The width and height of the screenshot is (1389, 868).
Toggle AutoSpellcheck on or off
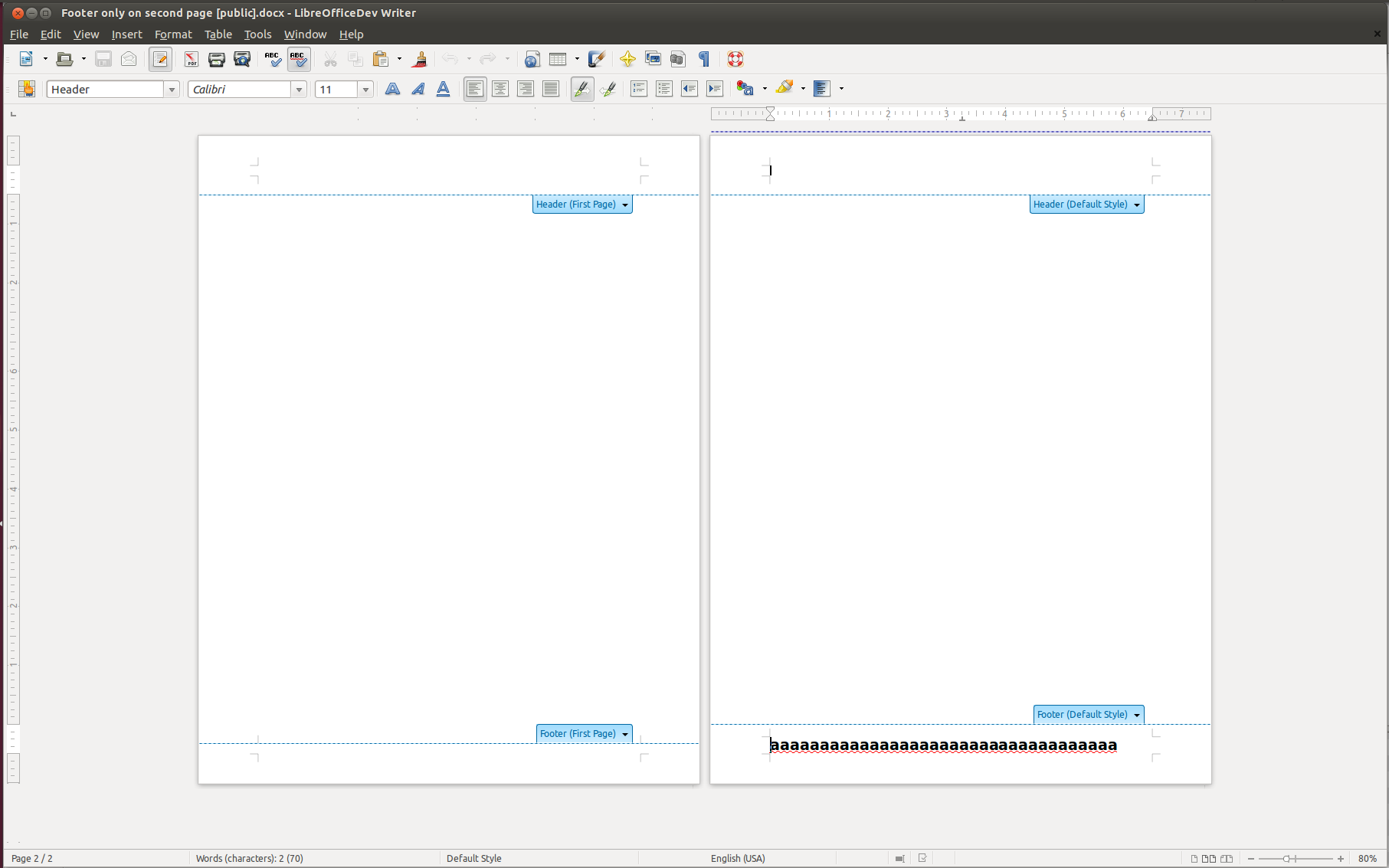pyautogui.click(x=298, y=59)
